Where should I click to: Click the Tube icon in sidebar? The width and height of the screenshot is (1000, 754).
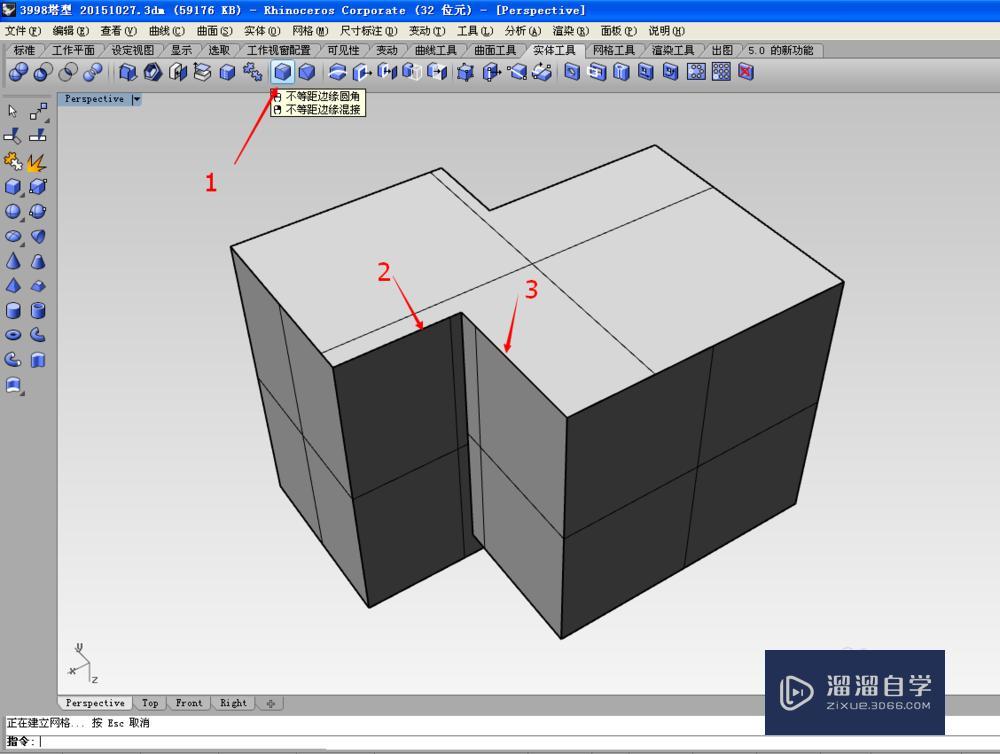pyautogui.click(x=38, y=311)
